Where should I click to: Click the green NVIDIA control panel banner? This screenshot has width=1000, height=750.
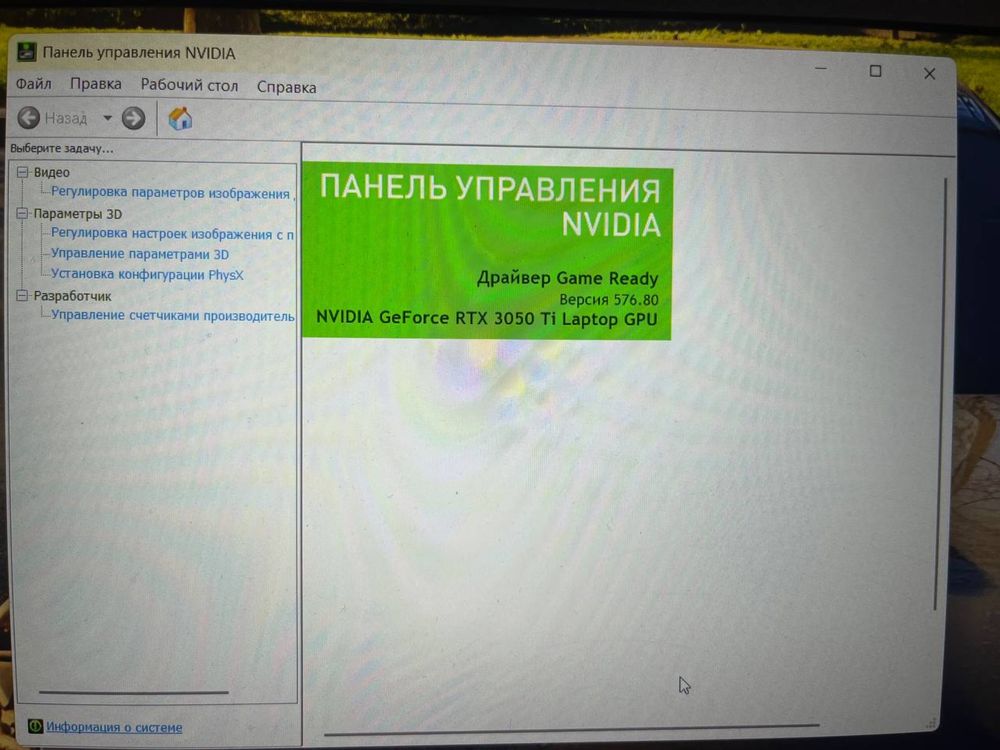coord(487,251)
